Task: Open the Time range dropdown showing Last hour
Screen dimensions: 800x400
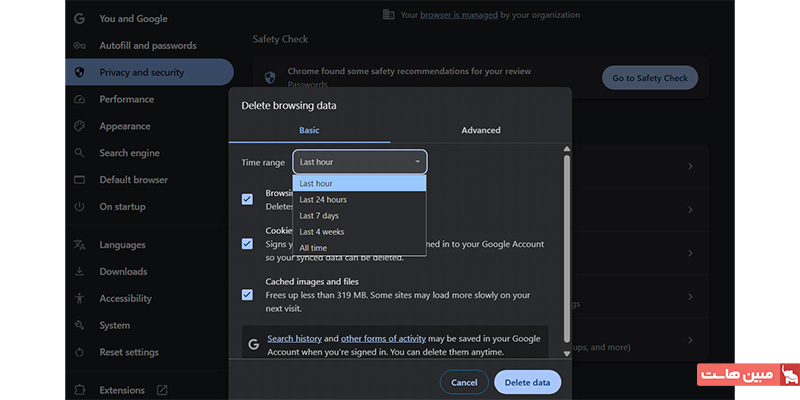Action: pyautogui.click(x=360, y=162)
